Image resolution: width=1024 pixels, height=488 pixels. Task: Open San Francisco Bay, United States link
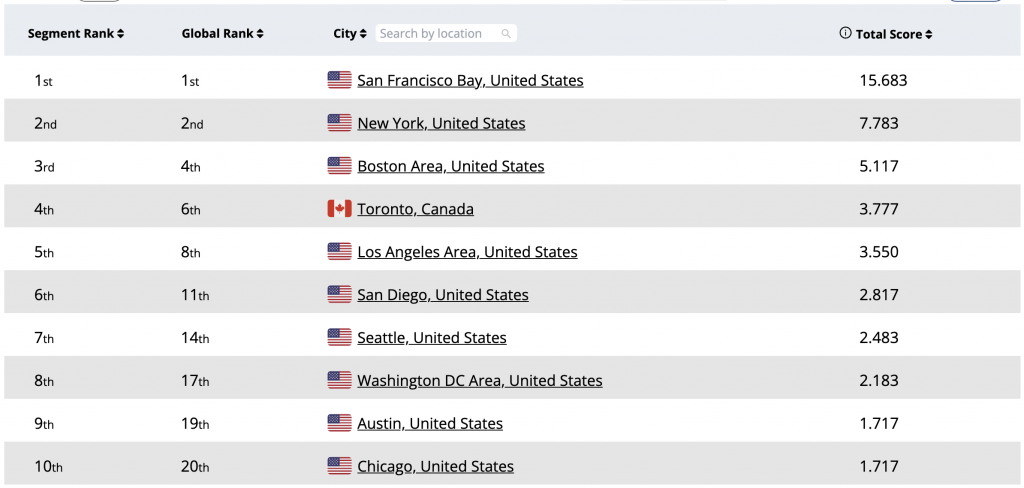(x=470, y=80)
